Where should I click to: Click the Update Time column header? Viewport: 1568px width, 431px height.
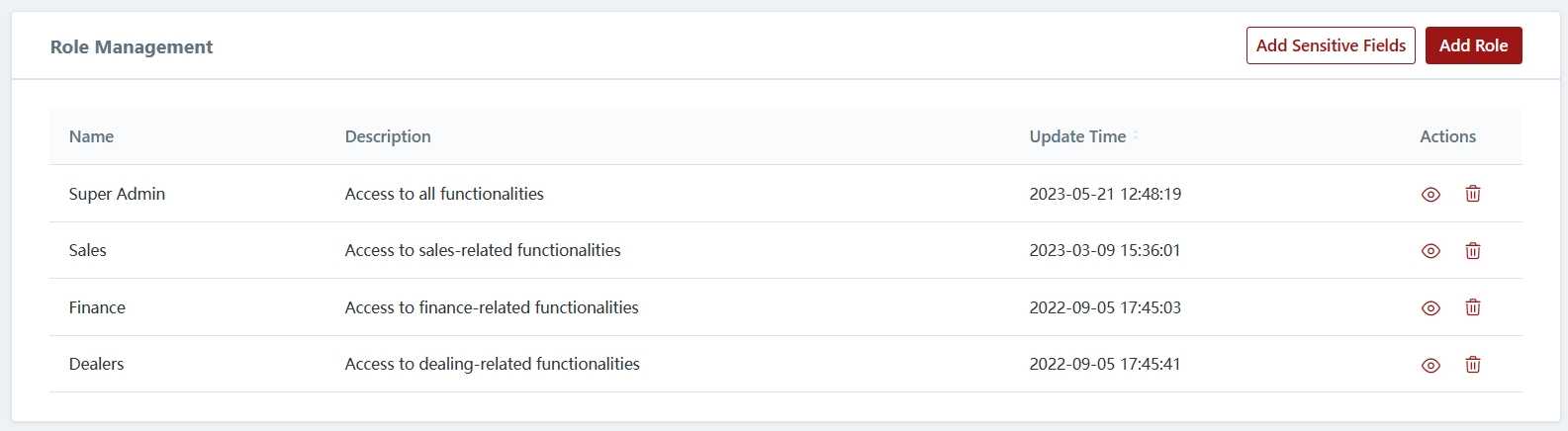tap(1077, 136)
